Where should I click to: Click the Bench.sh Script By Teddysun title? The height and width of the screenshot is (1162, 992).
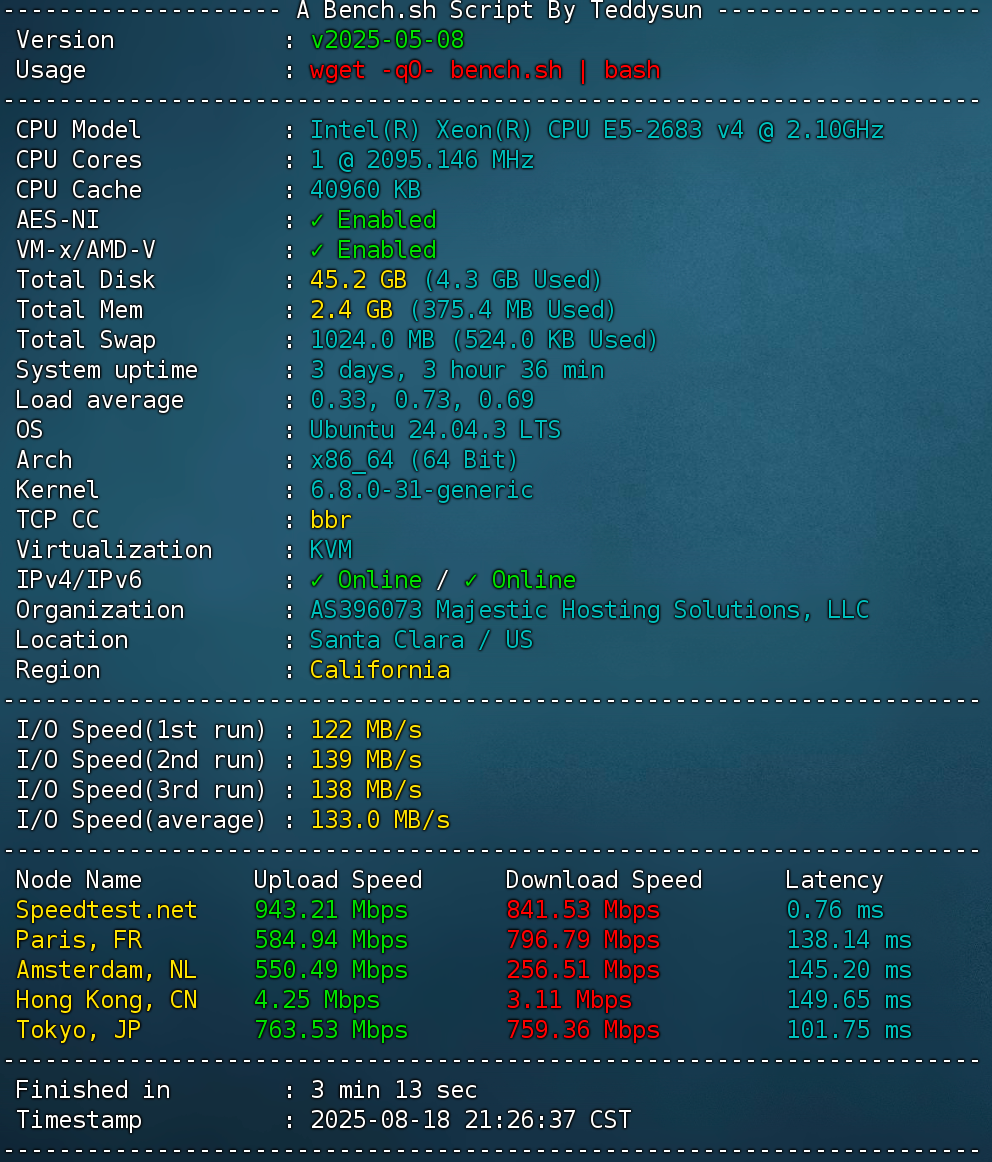pos(499,11)
